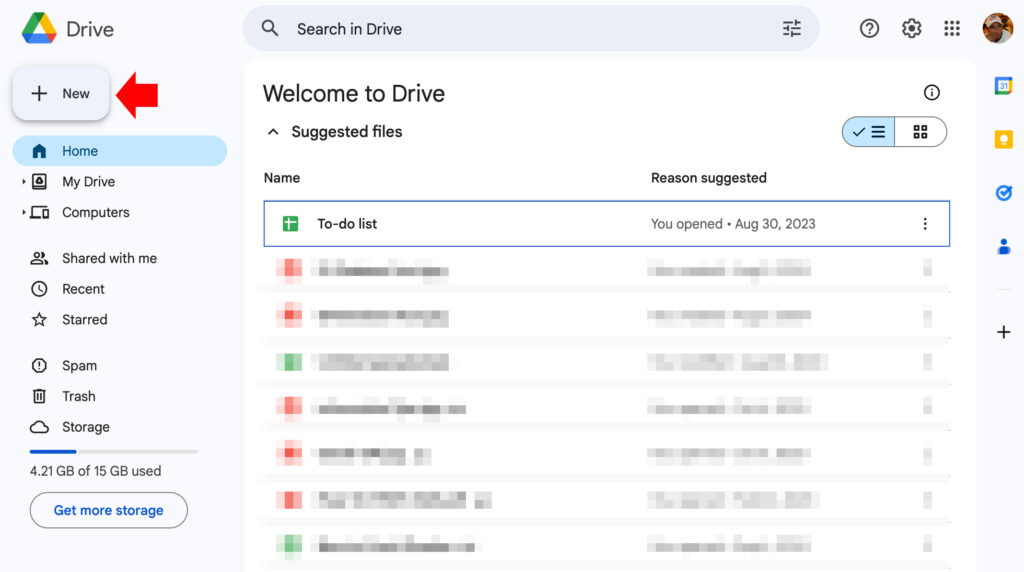The image size is (1024, 572).
Task: Open advanced search filter options
Action: (792, 28)
